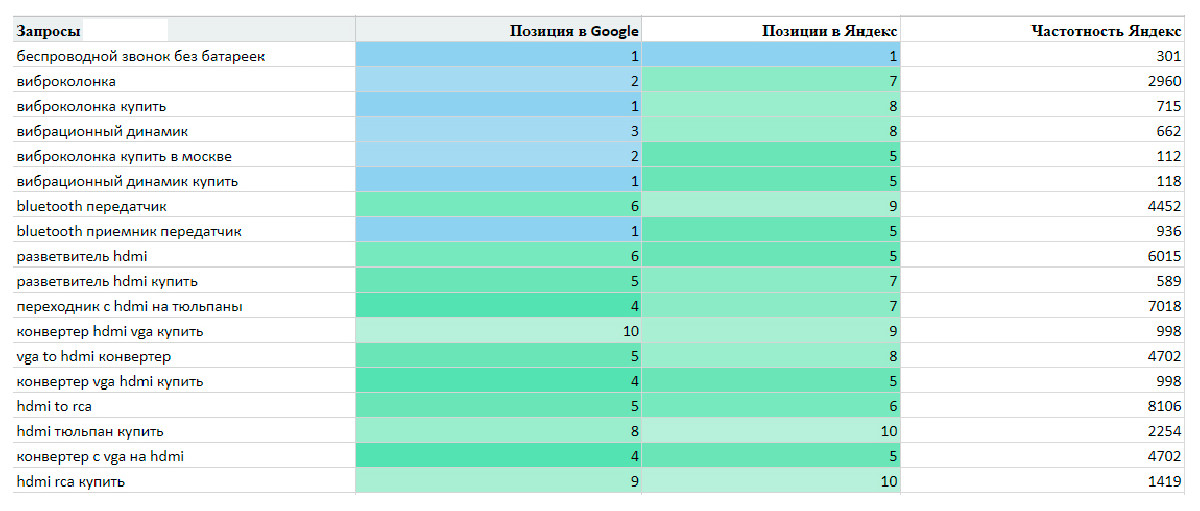The width and height of the screenshot is (1200, 511).
Task: Click the frequency value 2960
Action: 1043,81
